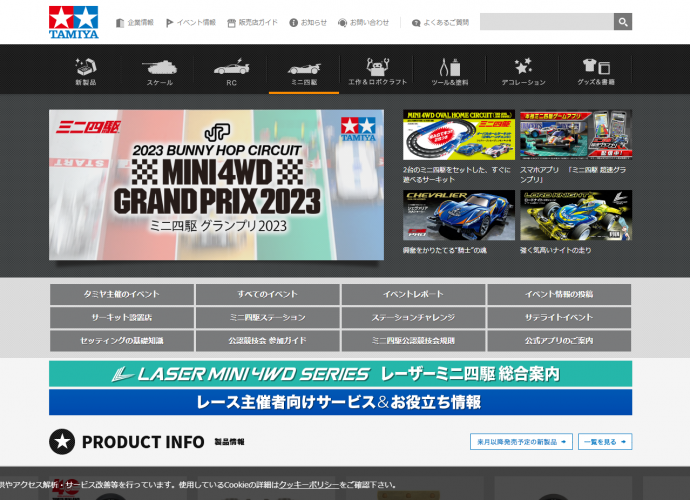The image size is (690, 500).
Task: Open 販売店ガイド shop guide link
Action: (252, 22)
